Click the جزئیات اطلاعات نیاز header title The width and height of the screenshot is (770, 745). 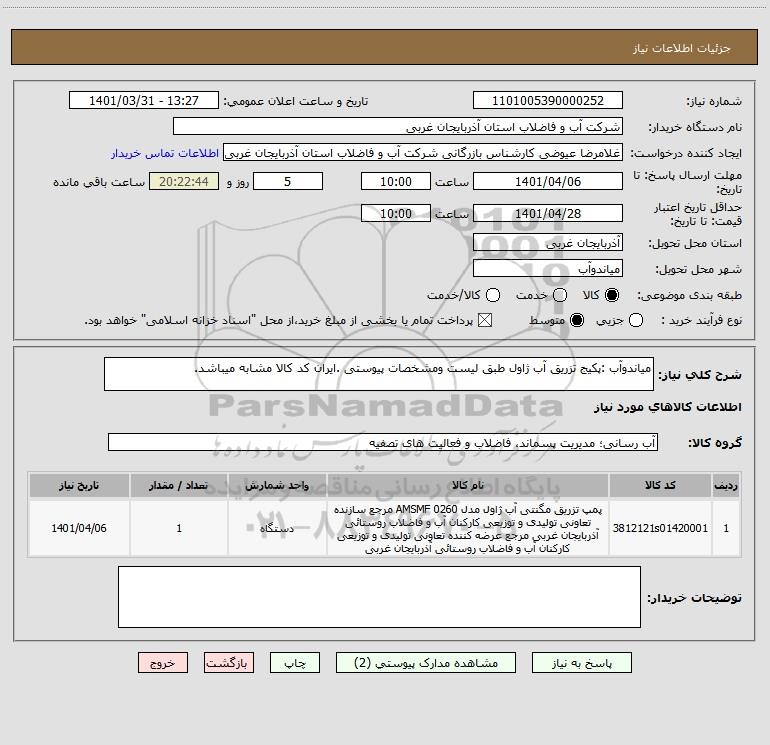(682, 48)
